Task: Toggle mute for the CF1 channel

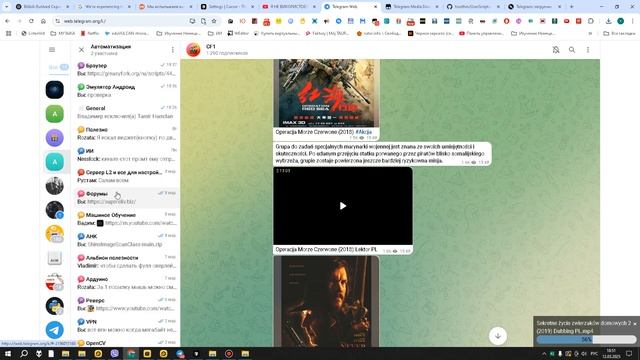Action: click(556, 50)
